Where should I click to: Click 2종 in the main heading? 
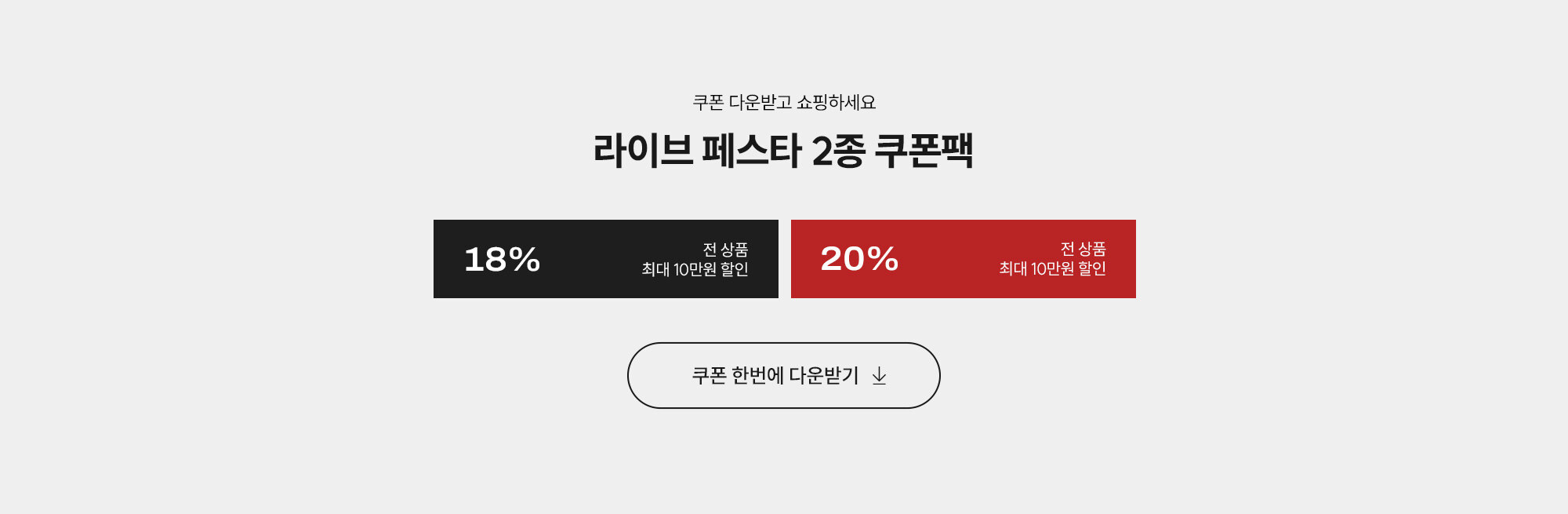(838, 151)
